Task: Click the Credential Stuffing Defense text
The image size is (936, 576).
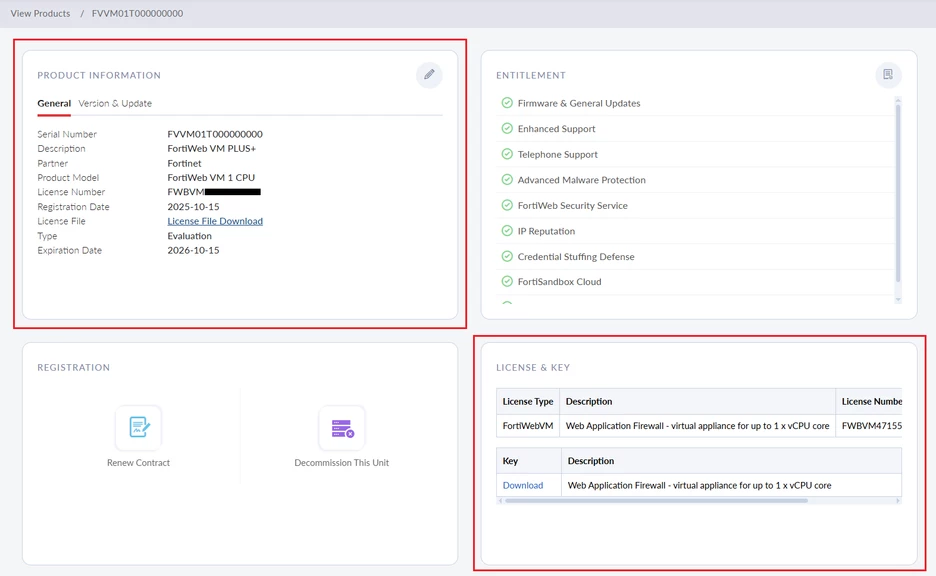Action: point(576,257)
